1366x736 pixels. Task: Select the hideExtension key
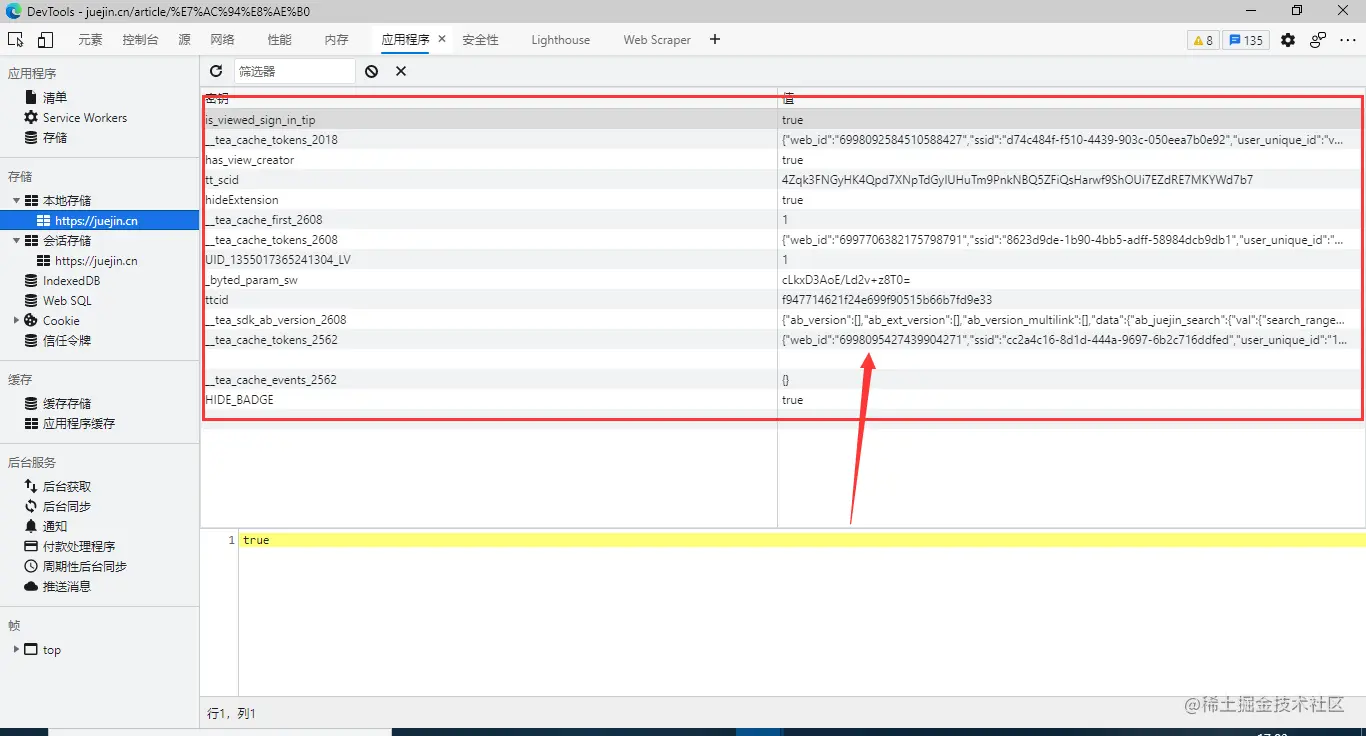click(242, 200)
